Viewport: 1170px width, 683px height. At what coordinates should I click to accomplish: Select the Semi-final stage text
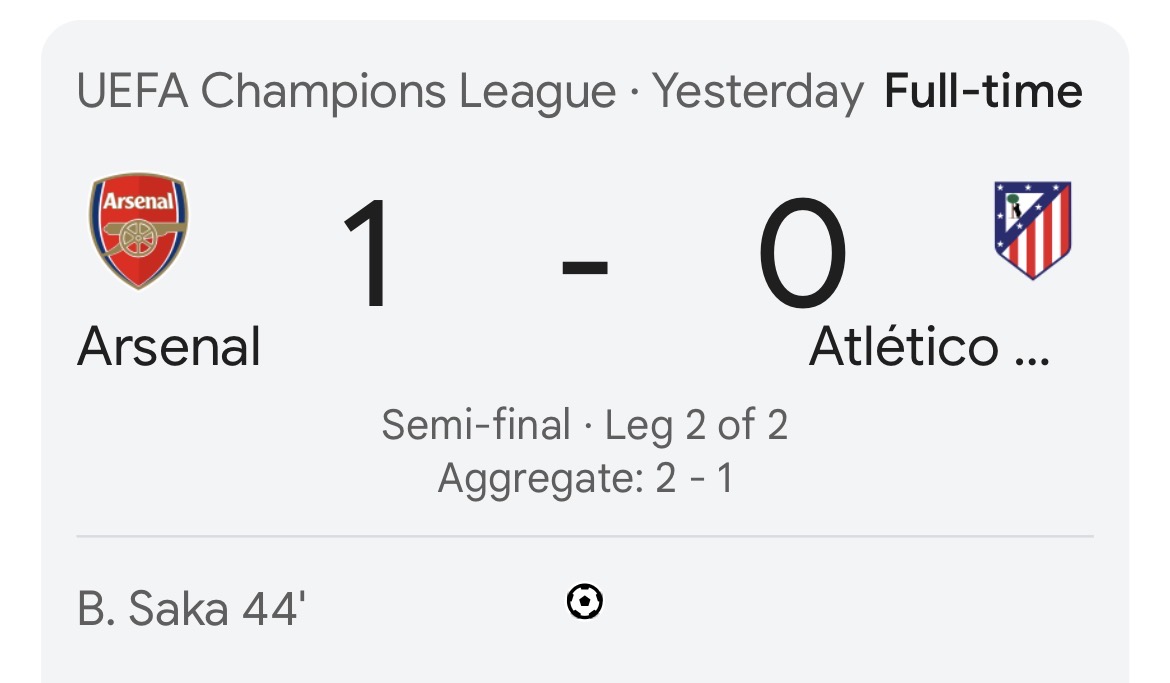(x=475, y=425)
